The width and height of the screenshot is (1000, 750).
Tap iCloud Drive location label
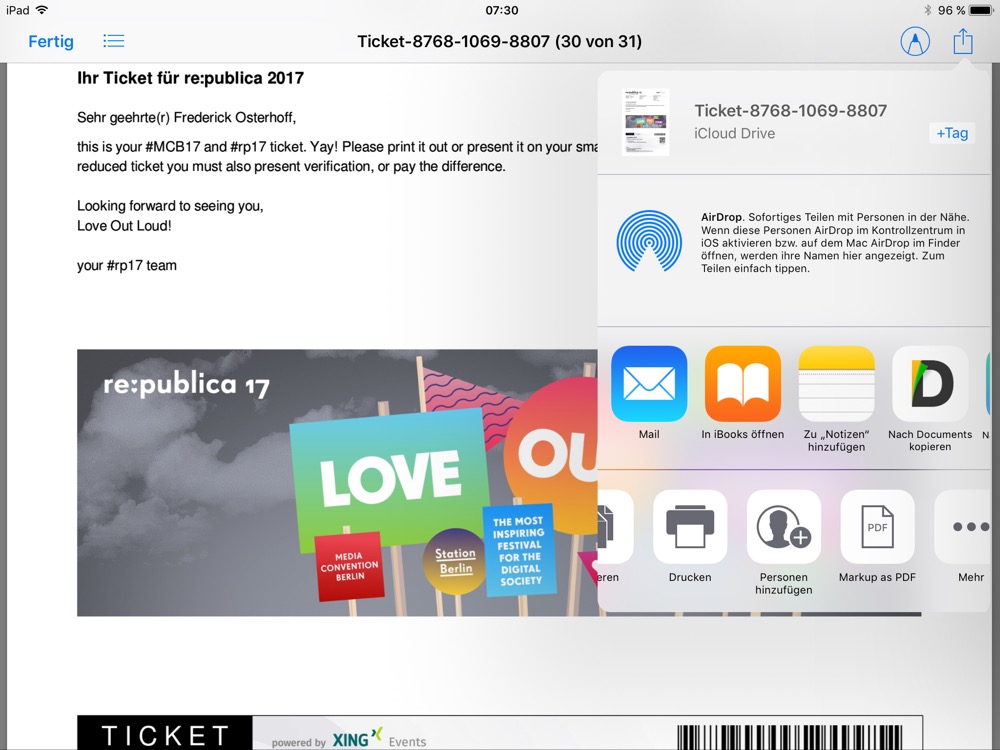point(734,133)
